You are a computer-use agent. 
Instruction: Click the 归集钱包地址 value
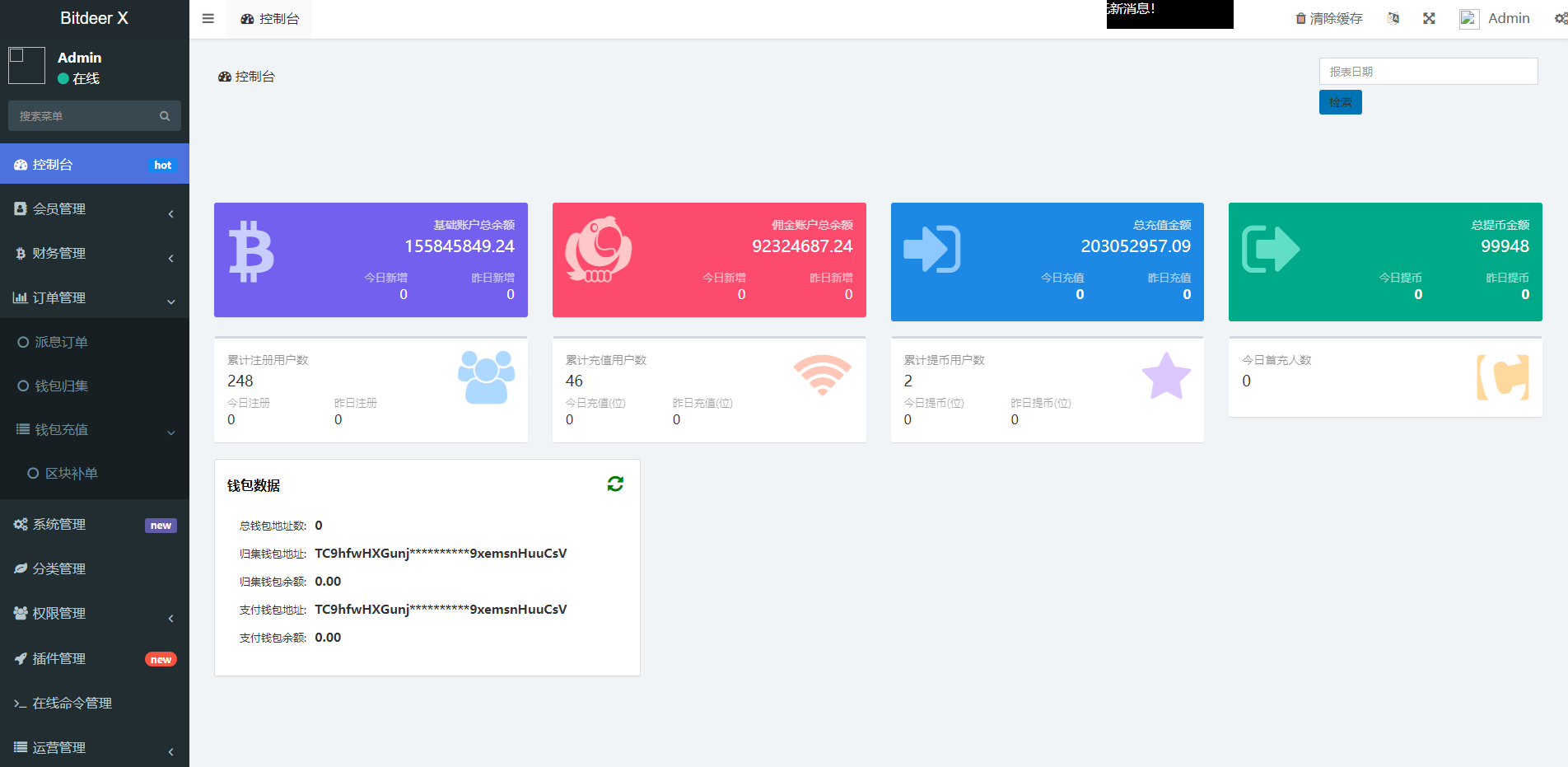point(441,554)
